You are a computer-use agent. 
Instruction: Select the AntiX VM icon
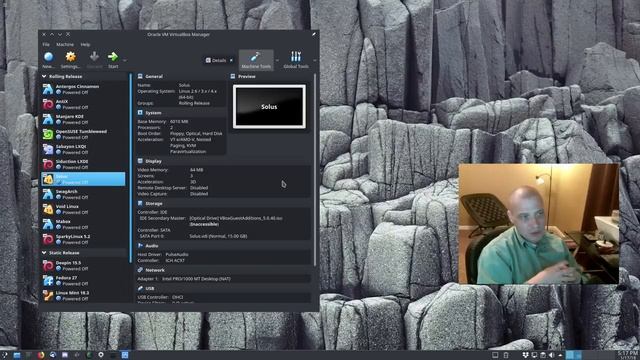(x=48, y=104)
